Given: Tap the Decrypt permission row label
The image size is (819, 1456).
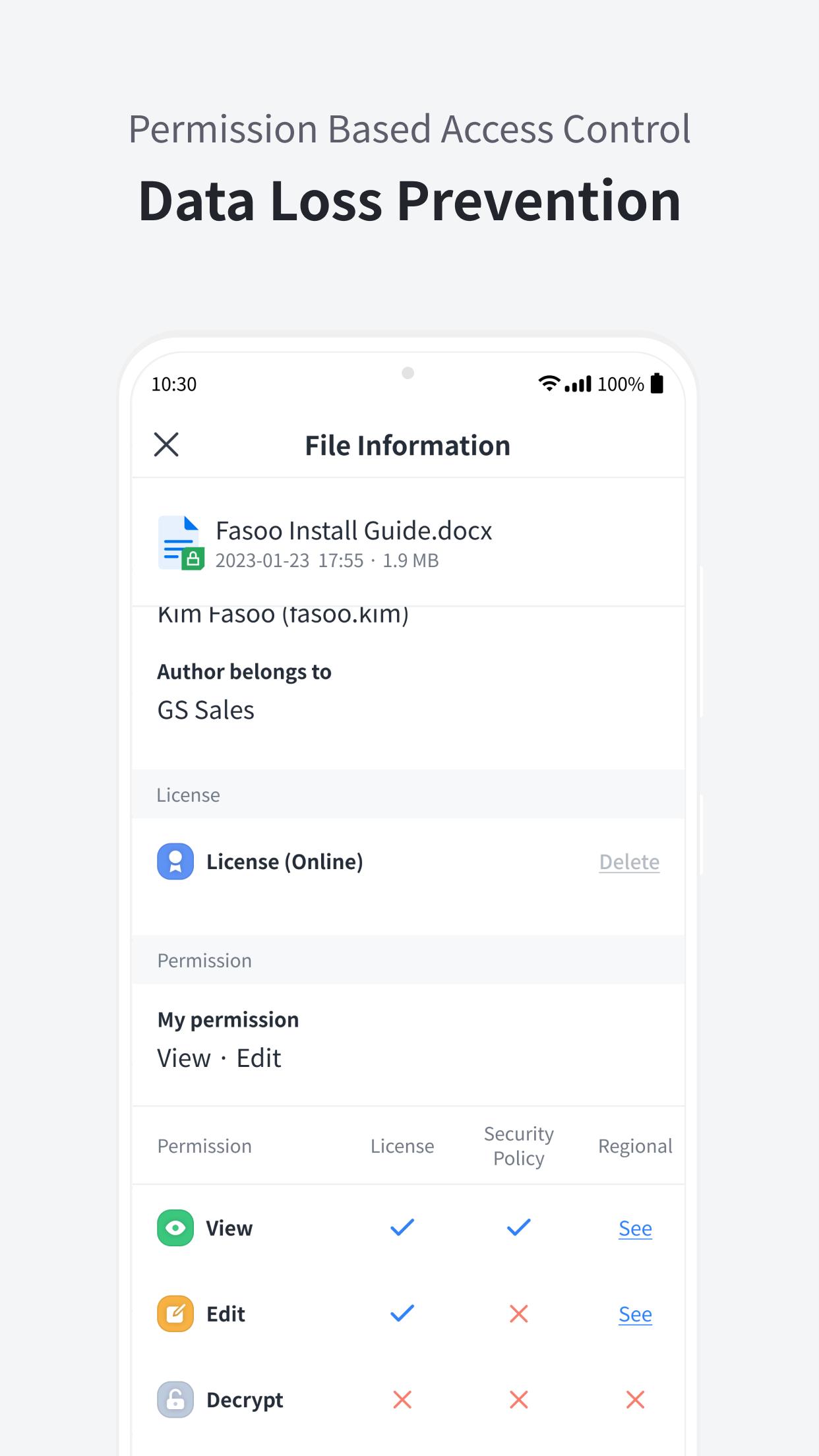Looking at the screenshot, I should click(245, 1400).
